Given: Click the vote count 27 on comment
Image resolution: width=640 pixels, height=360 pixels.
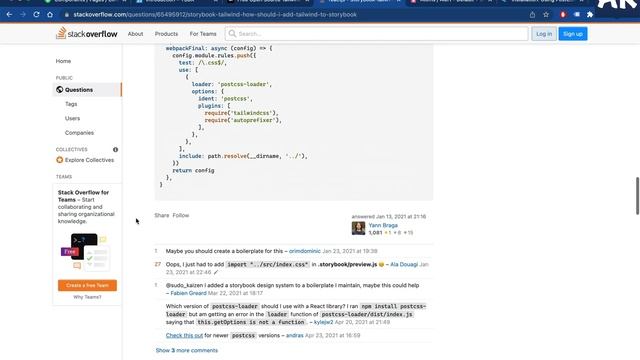Looking at the screenshot, I should click(x=158, y=264).
